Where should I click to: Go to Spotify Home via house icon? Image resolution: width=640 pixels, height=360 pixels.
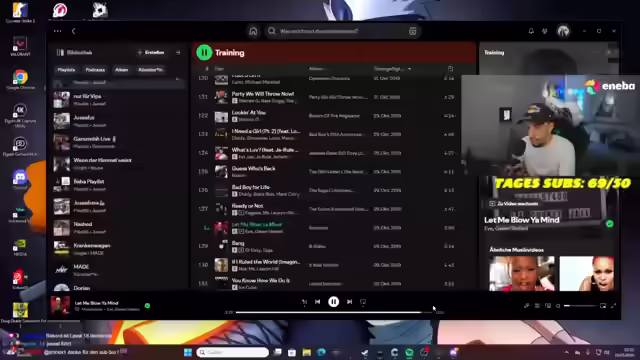[253, 31]
